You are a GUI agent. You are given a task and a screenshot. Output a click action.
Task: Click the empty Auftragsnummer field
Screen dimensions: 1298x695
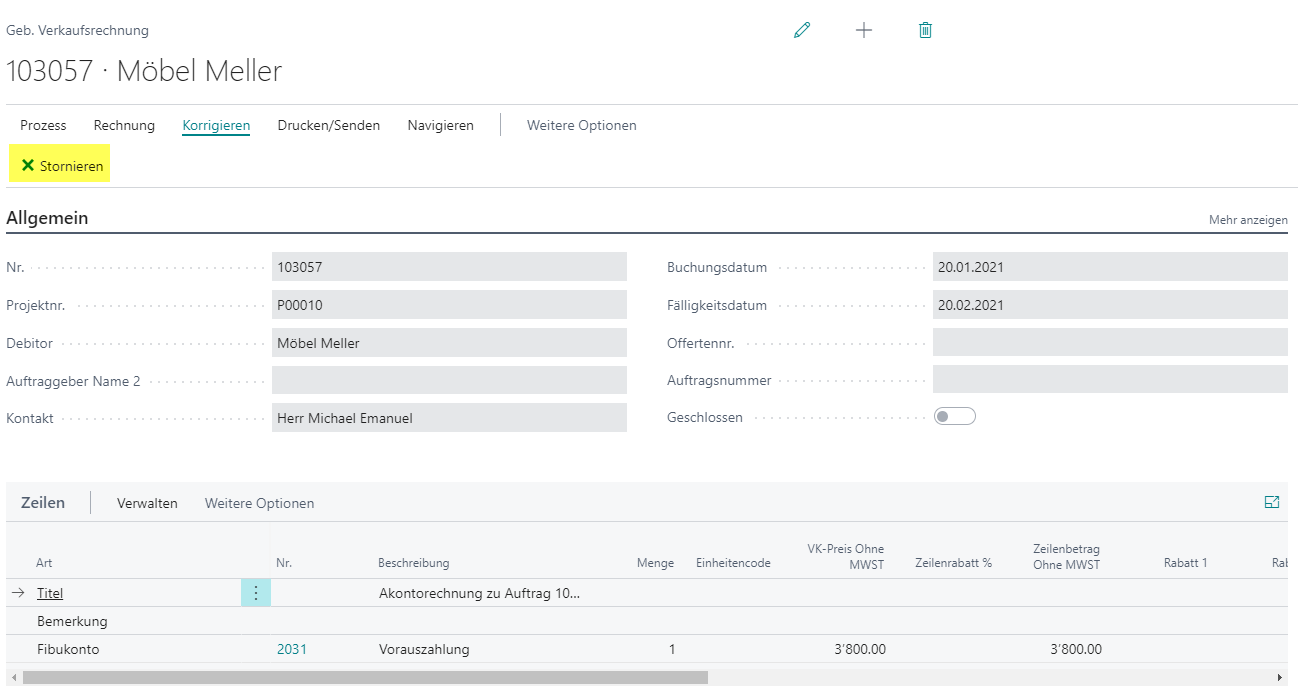coord(1110,380)
